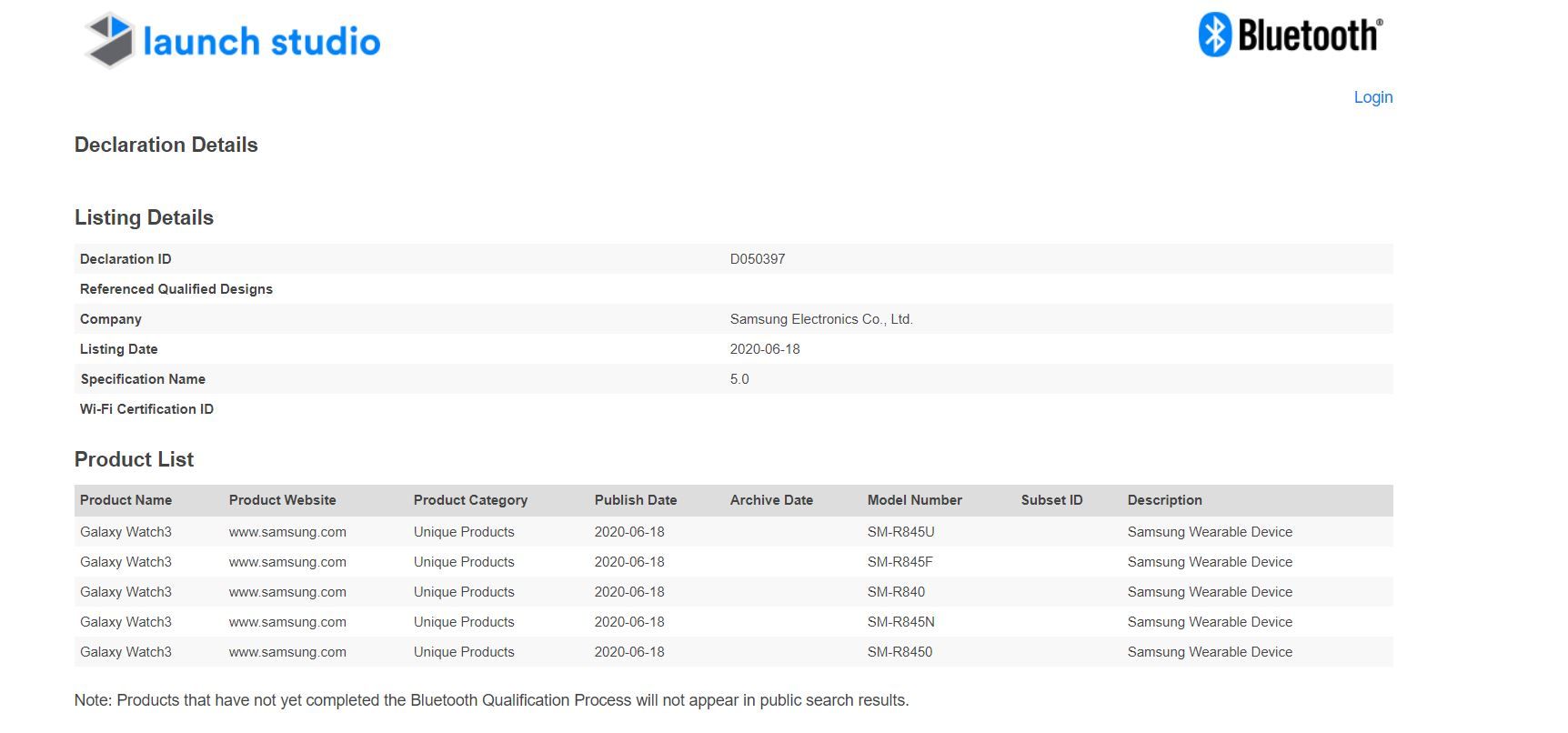Click the Subset ID column header
The image size is (1568, 733).
pyautogui.click(x=1052, y=500)
